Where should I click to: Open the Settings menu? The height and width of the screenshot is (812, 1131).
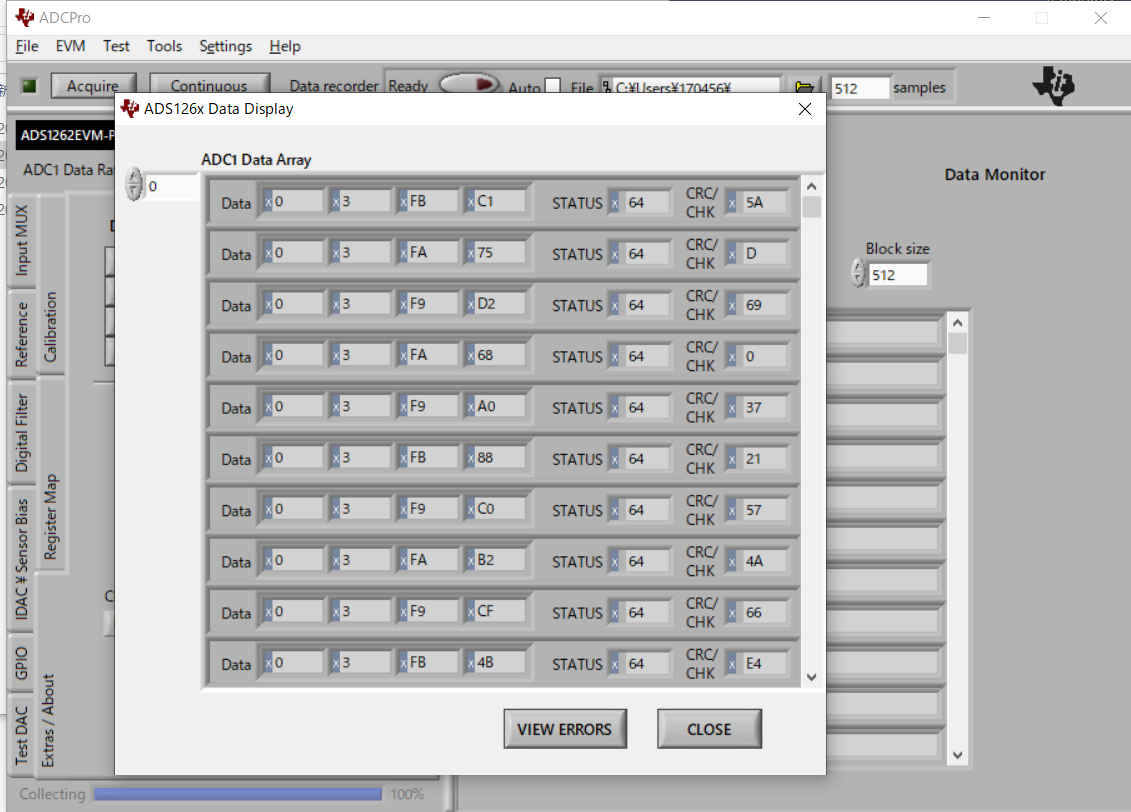point(226,46)
